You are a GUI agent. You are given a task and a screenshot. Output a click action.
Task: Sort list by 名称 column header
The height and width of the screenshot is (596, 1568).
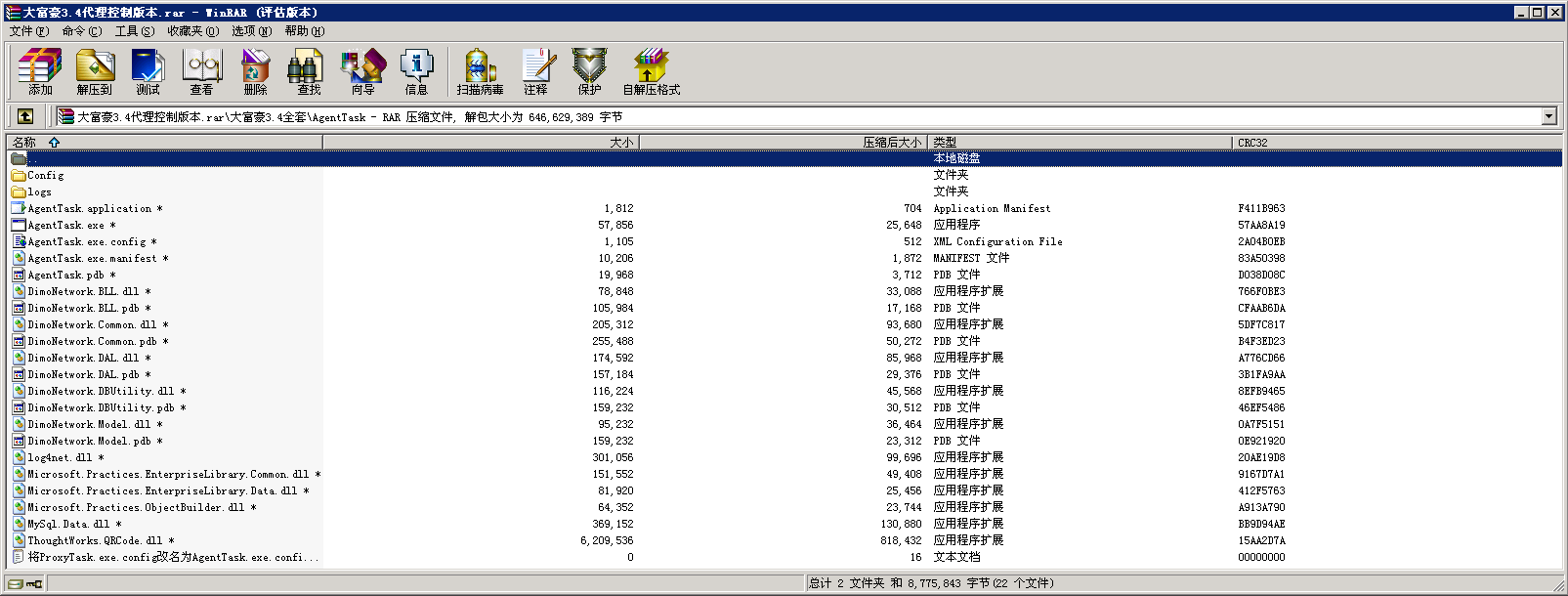tap(24, 143)
